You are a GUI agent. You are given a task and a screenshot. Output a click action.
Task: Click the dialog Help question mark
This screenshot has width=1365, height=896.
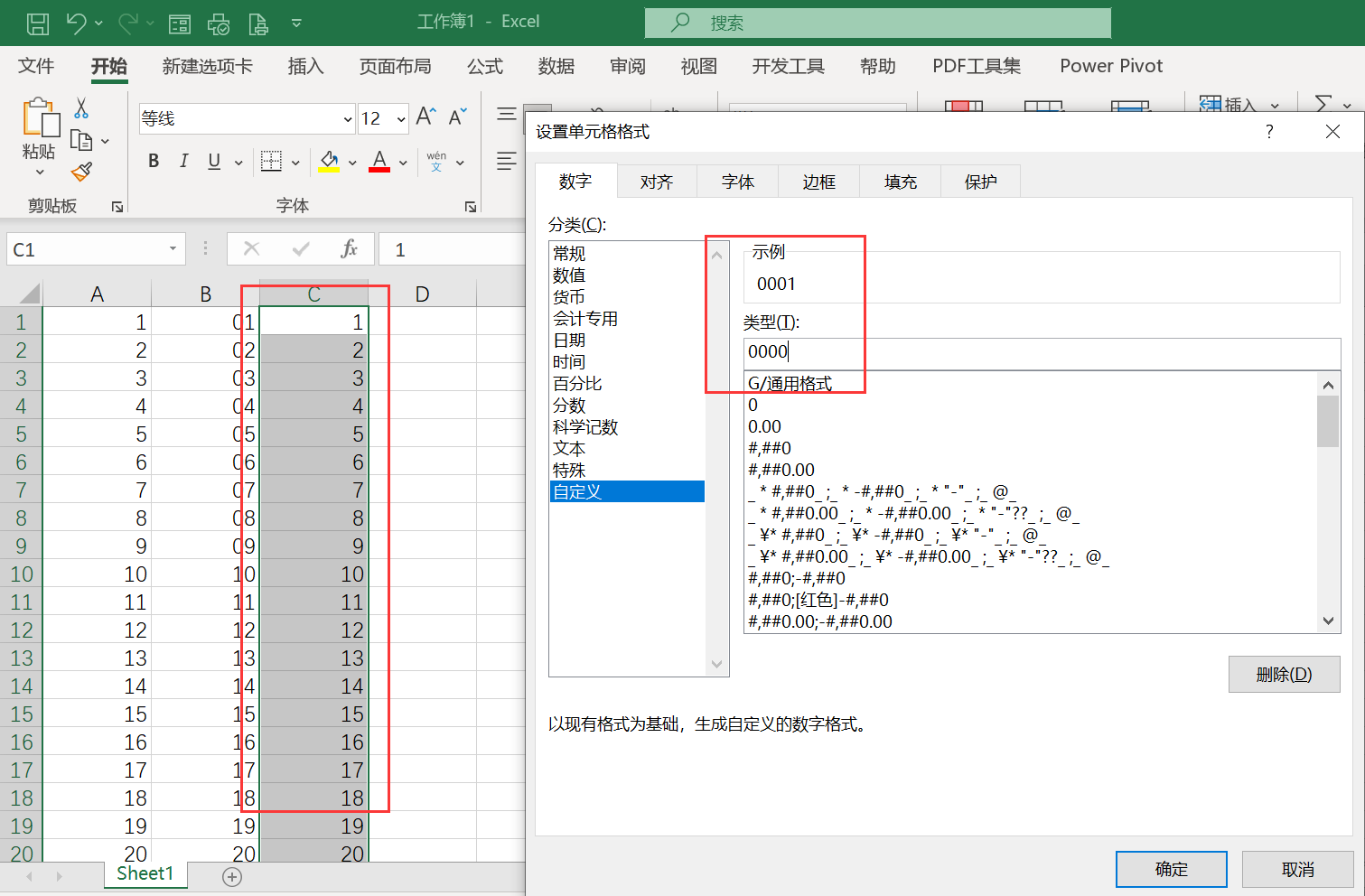pyautogui.click(x=1269, y=132)
